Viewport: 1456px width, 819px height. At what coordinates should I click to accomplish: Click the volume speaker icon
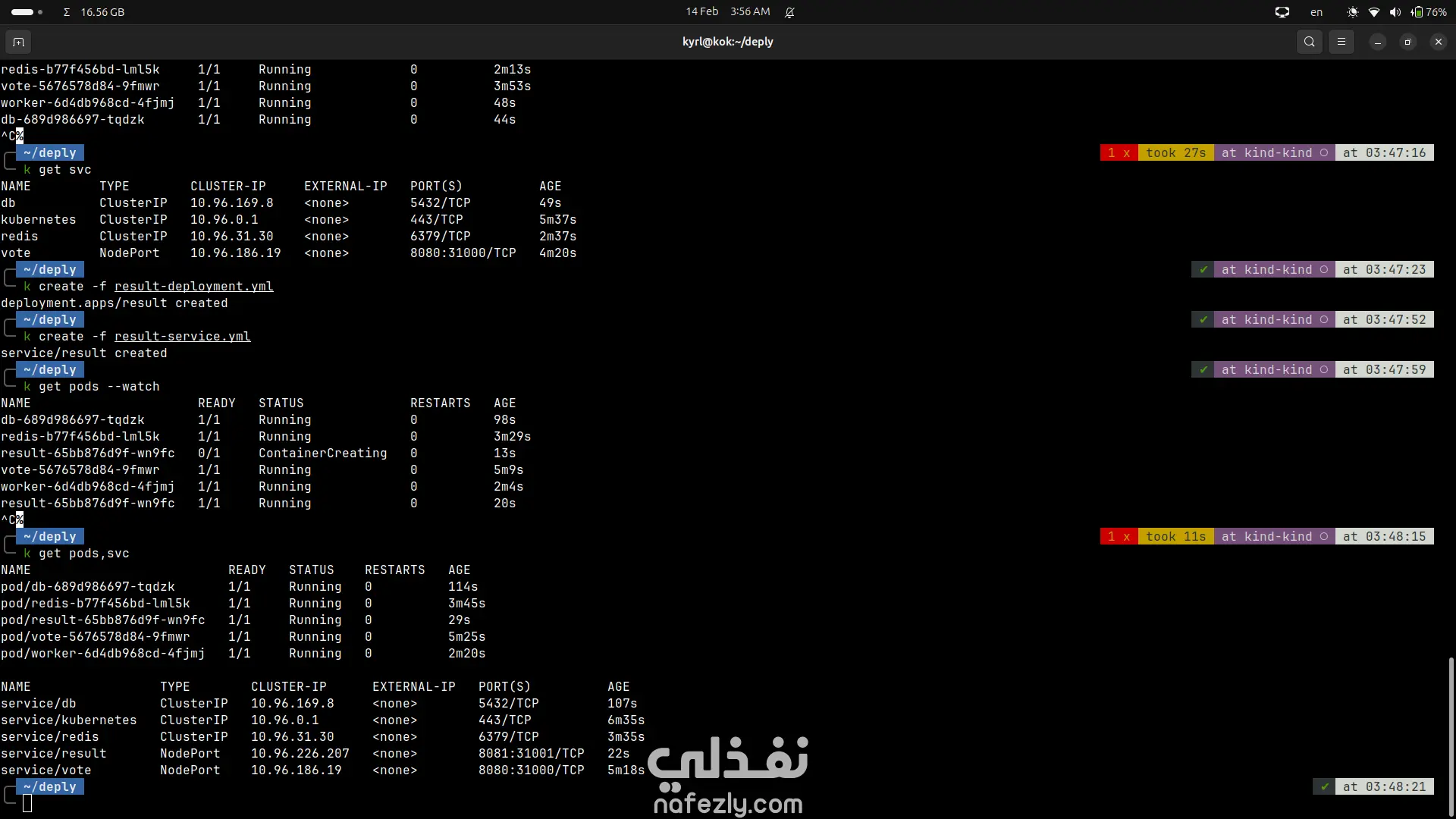pos(1395,12)
